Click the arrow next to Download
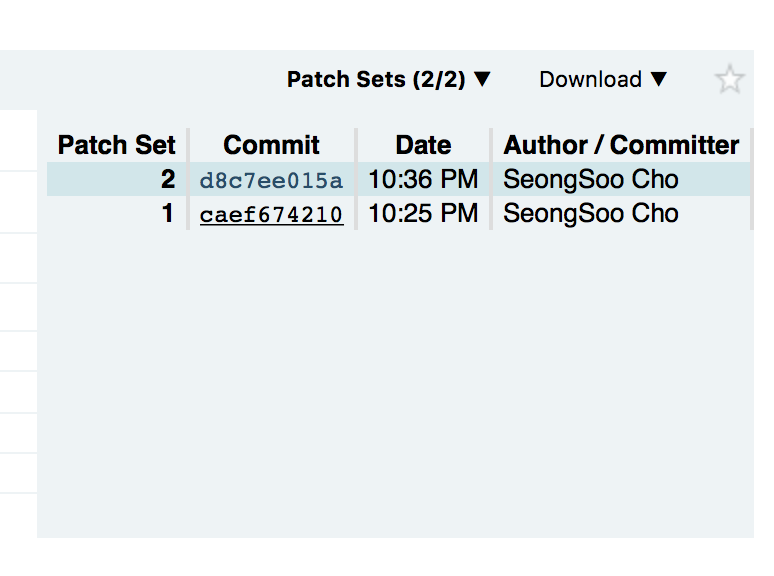 (658, 80)
